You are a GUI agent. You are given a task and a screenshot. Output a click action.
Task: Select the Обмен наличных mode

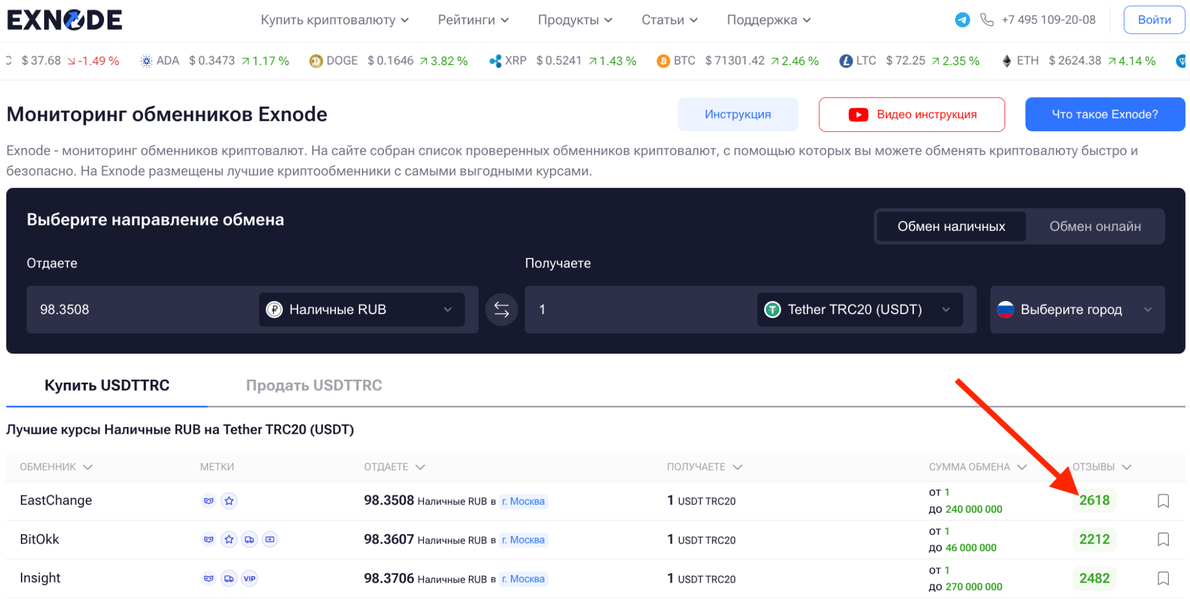coord(951,226)
